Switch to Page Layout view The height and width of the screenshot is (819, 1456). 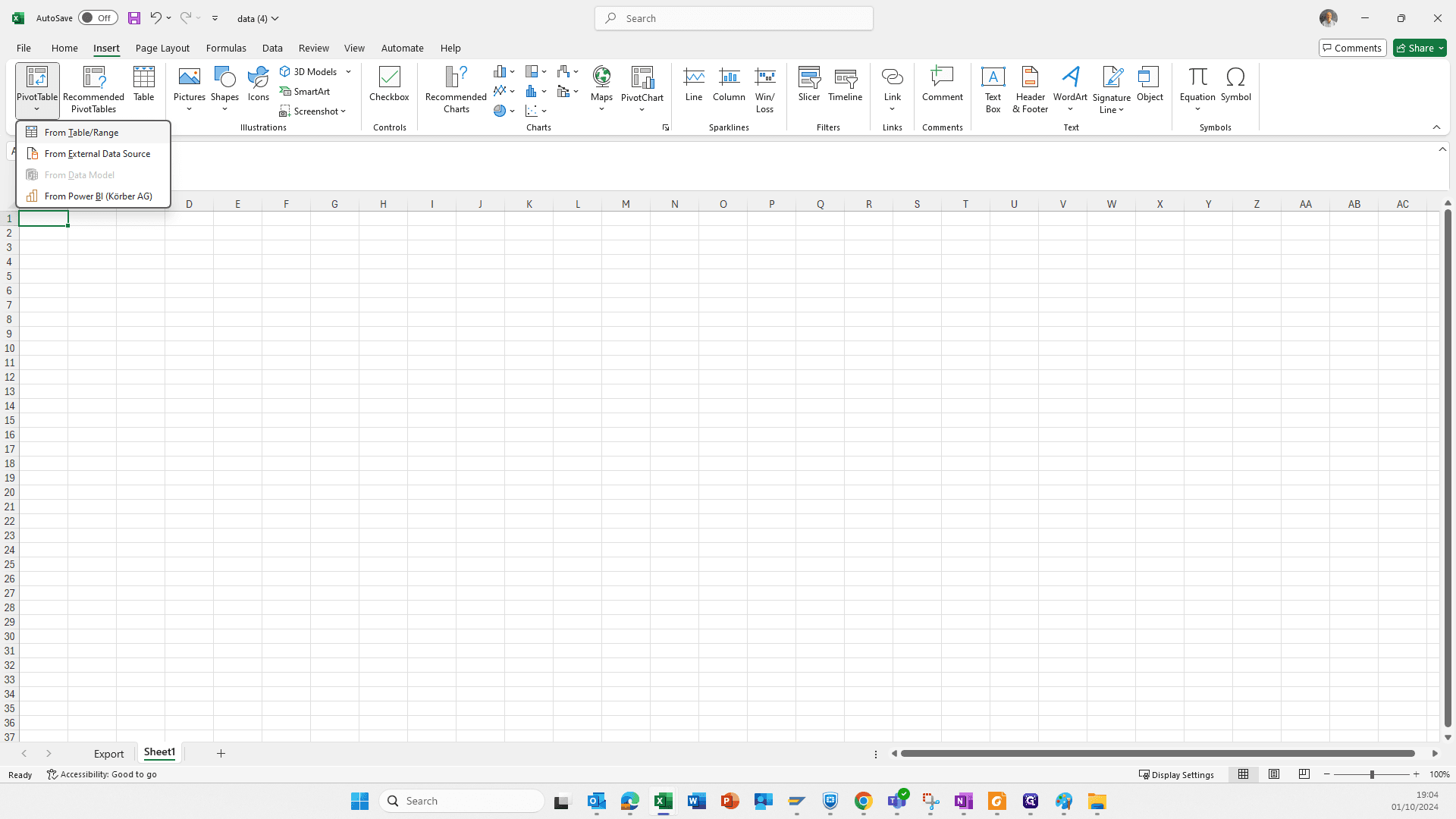1273,774
